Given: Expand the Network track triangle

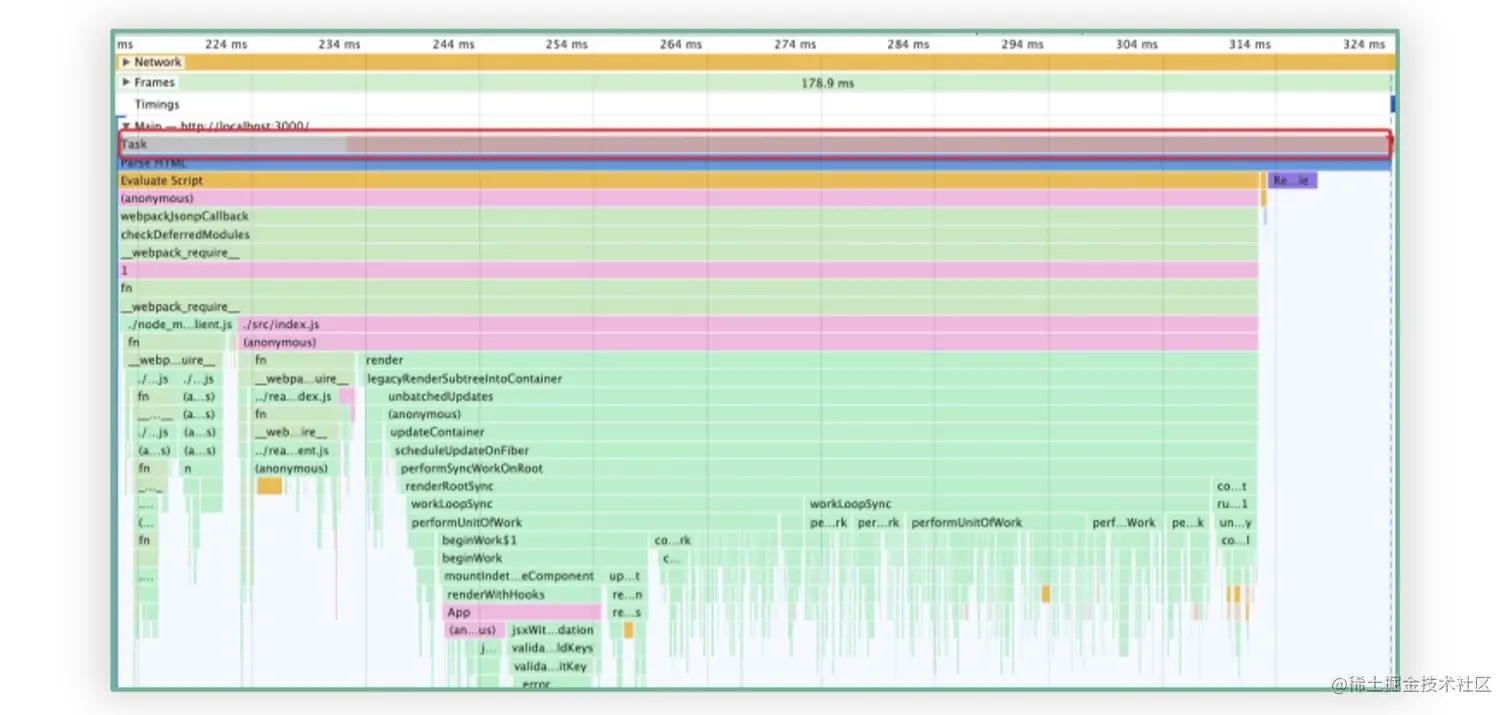Looking at the screenshot, I should point(126,62).
